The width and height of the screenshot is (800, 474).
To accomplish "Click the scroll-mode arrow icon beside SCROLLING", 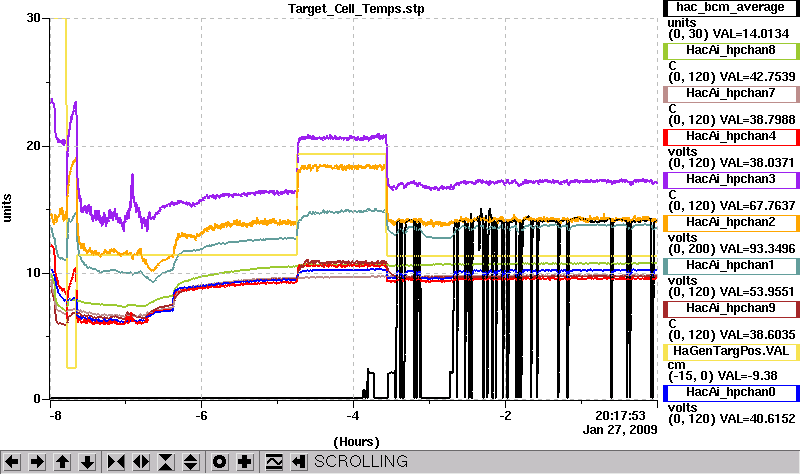I will tap(299, 462).
